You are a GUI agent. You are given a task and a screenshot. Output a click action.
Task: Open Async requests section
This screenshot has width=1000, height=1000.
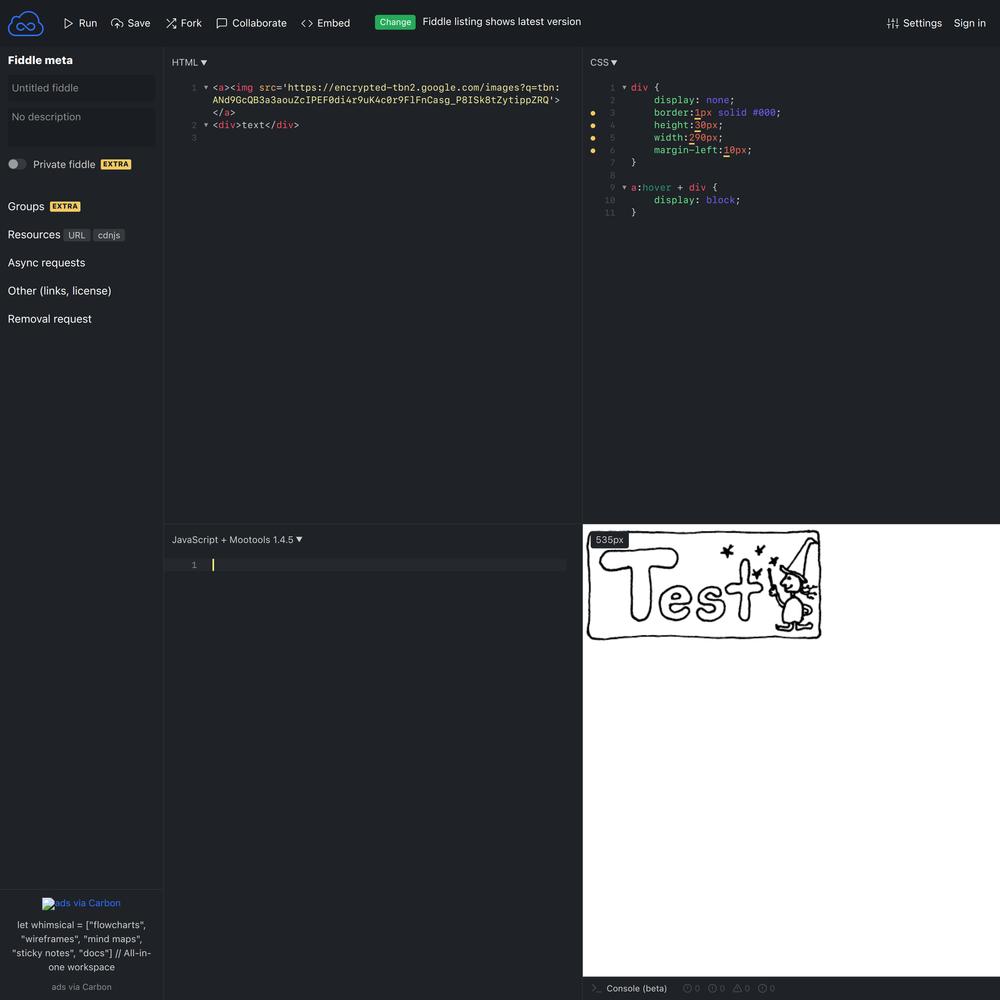pos(46,262)
